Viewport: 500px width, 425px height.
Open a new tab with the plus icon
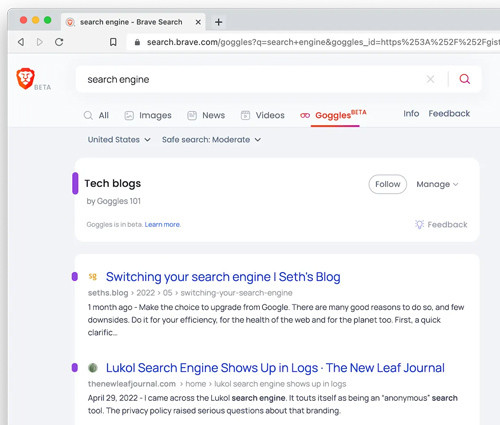click(x=219, y=22)
